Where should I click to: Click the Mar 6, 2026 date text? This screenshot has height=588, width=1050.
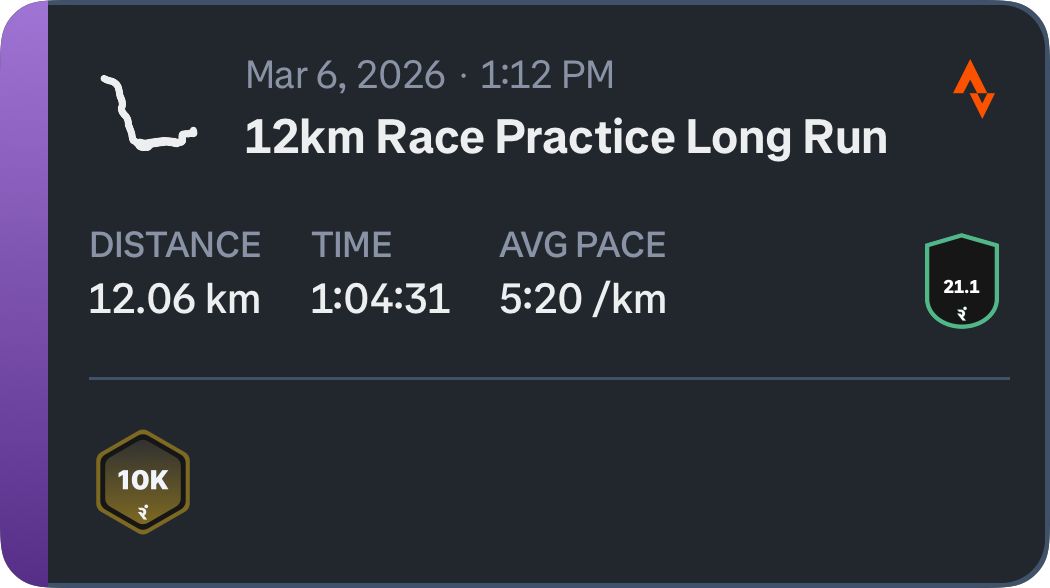click(x=345, y=75)
